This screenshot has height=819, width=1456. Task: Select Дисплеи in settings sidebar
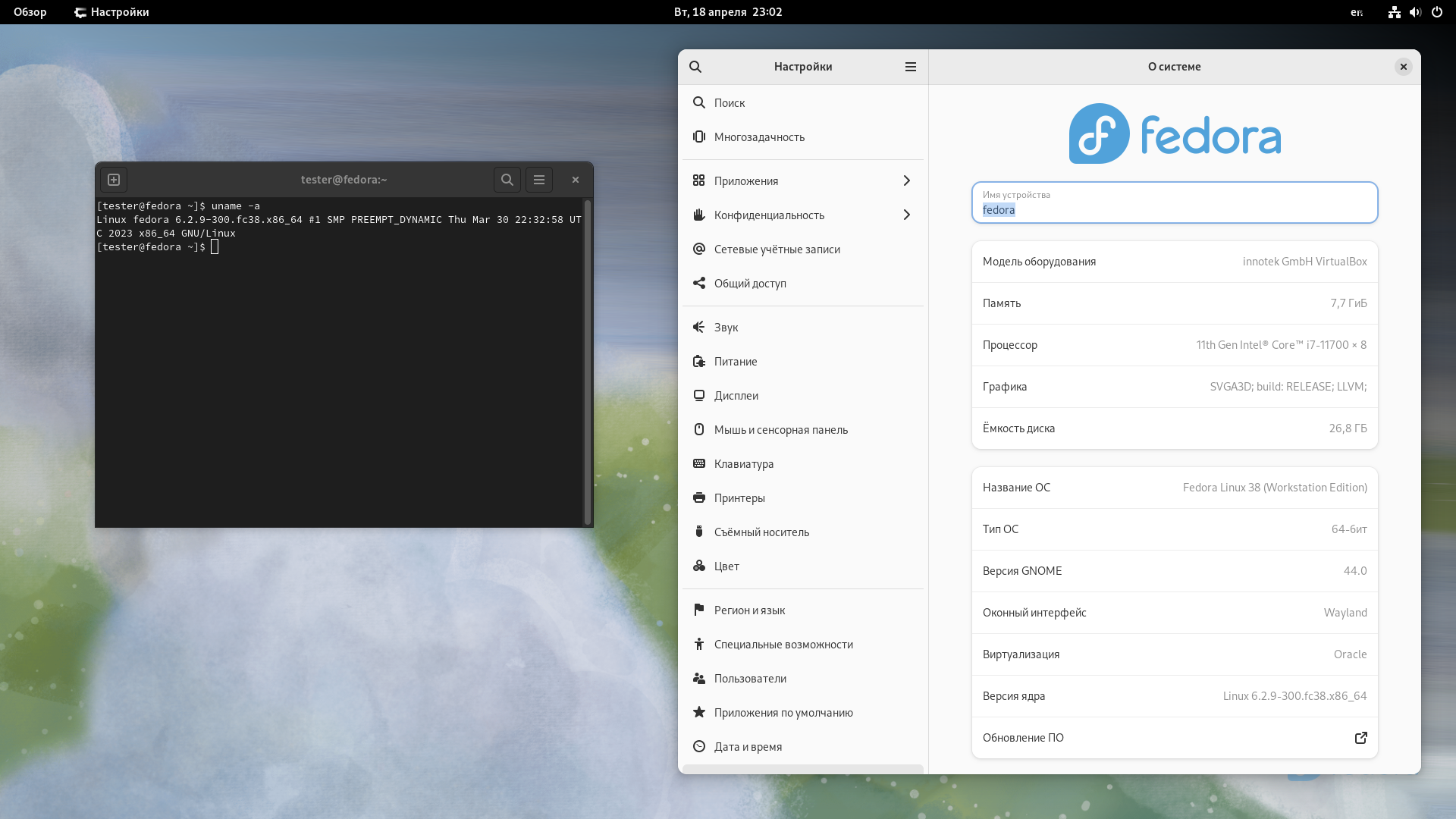(x=736, y=396)
